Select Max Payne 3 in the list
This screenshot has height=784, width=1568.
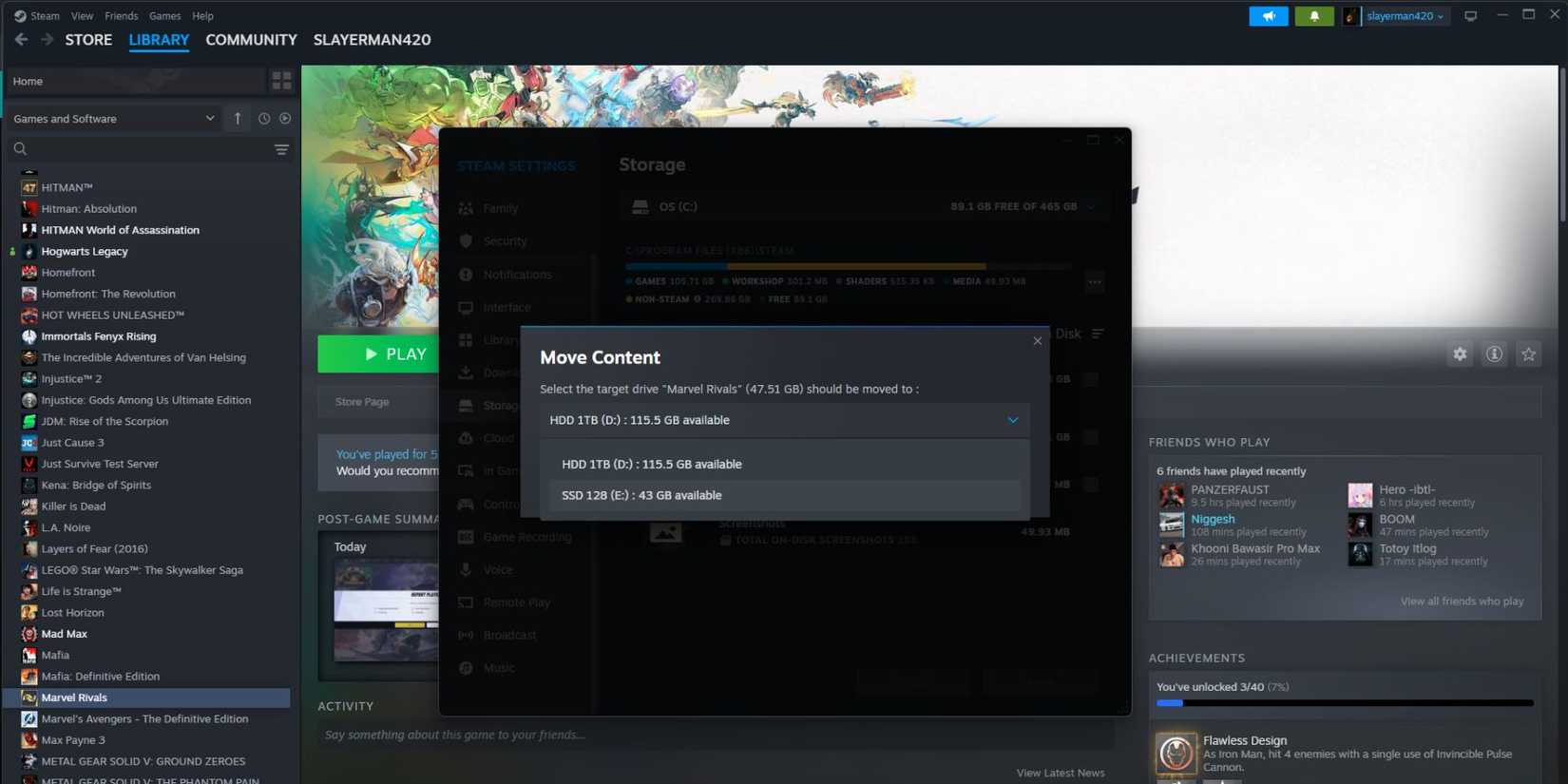(73, 740)
